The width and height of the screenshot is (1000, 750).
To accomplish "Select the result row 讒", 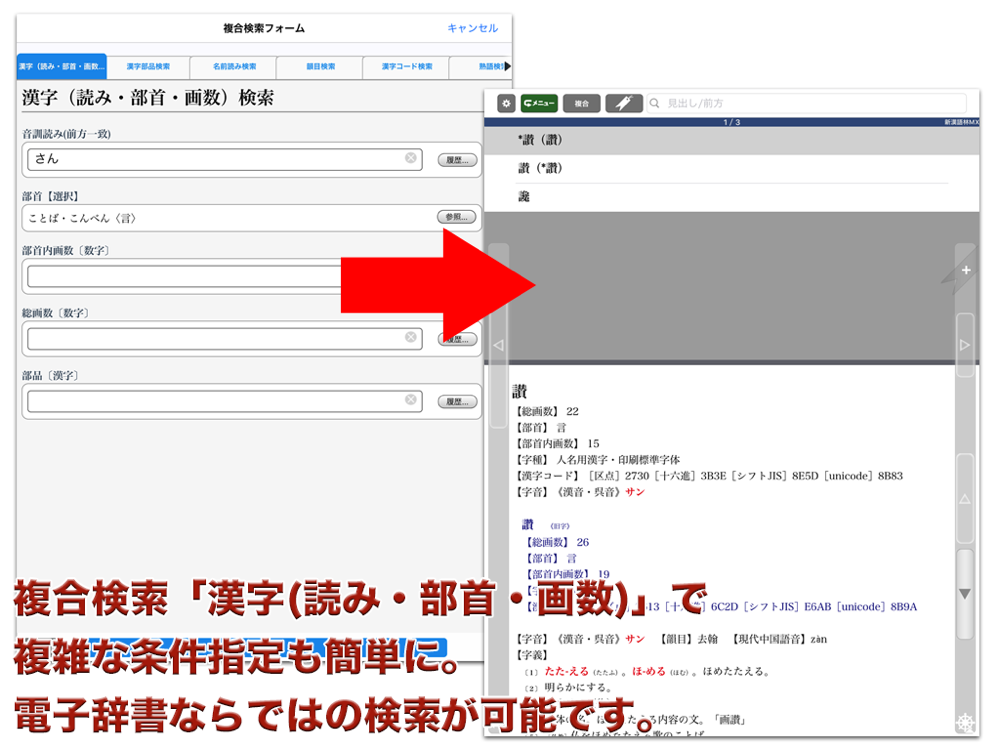I will click(732, 196).
